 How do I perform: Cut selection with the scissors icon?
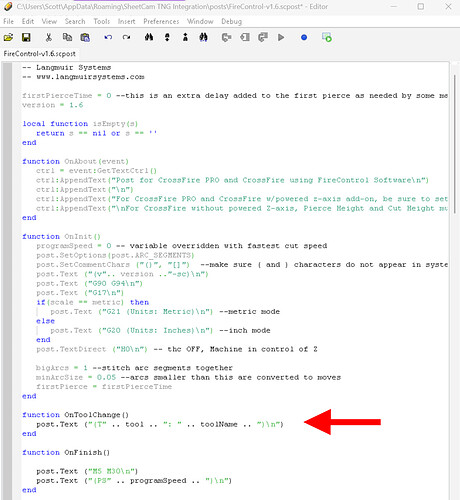(49, 37)
